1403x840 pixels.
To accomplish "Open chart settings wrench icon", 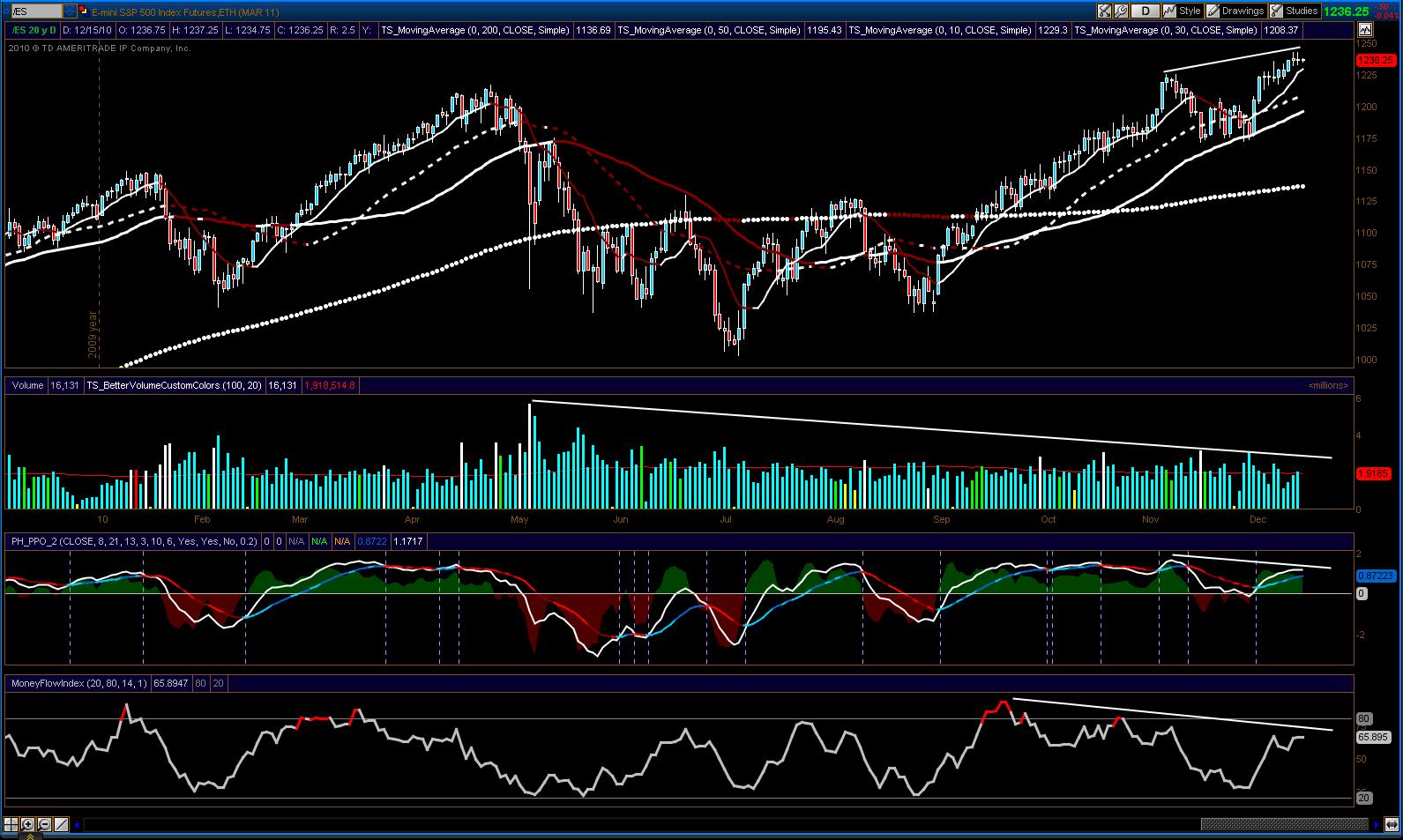I will pyautogui.click(x=1120, y=11).
